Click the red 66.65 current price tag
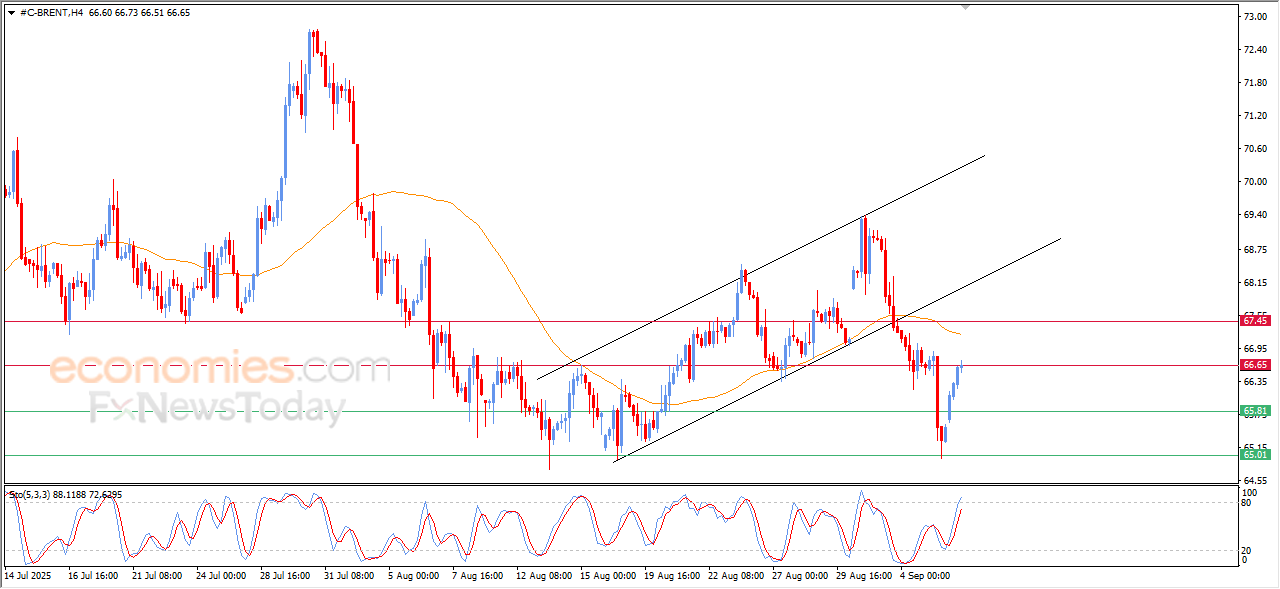This screenshot has height=589, width=1280. click(x=1255, y=365)
